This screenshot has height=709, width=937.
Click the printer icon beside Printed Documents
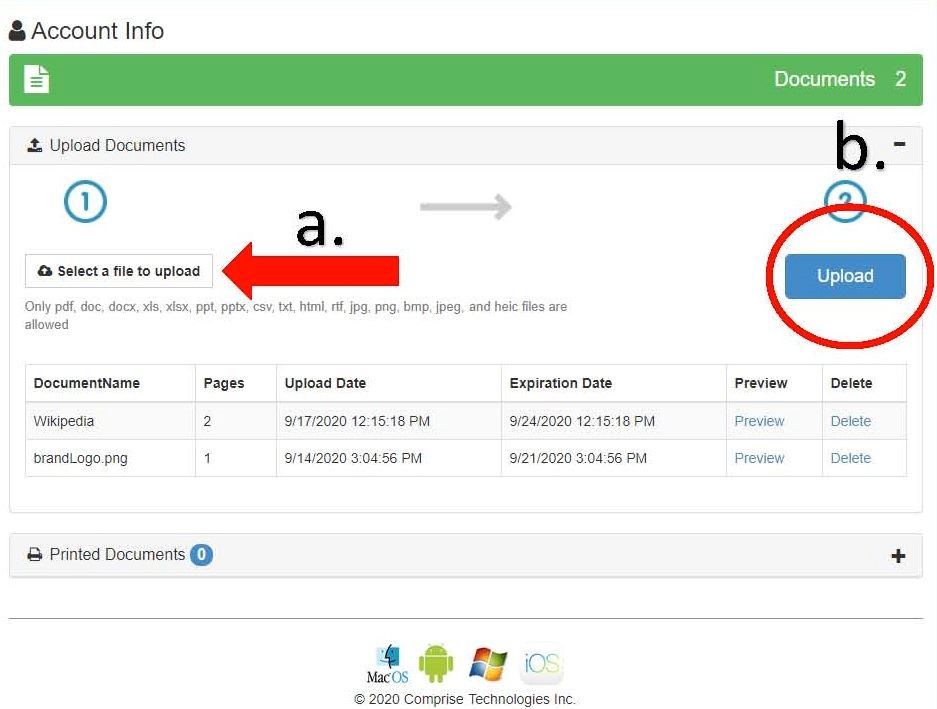coord(35,555)
